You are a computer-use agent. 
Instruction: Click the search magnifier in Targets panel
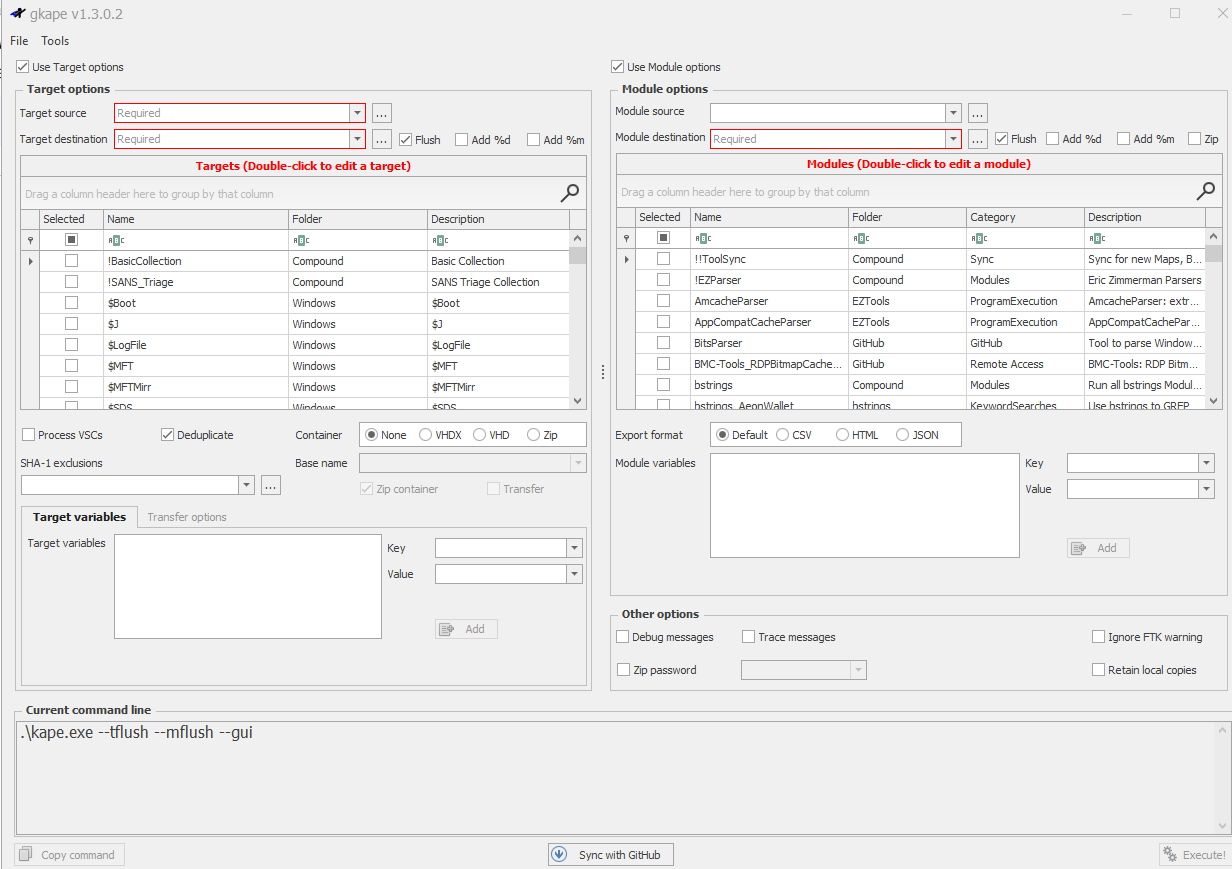click(x=570, y=193)
